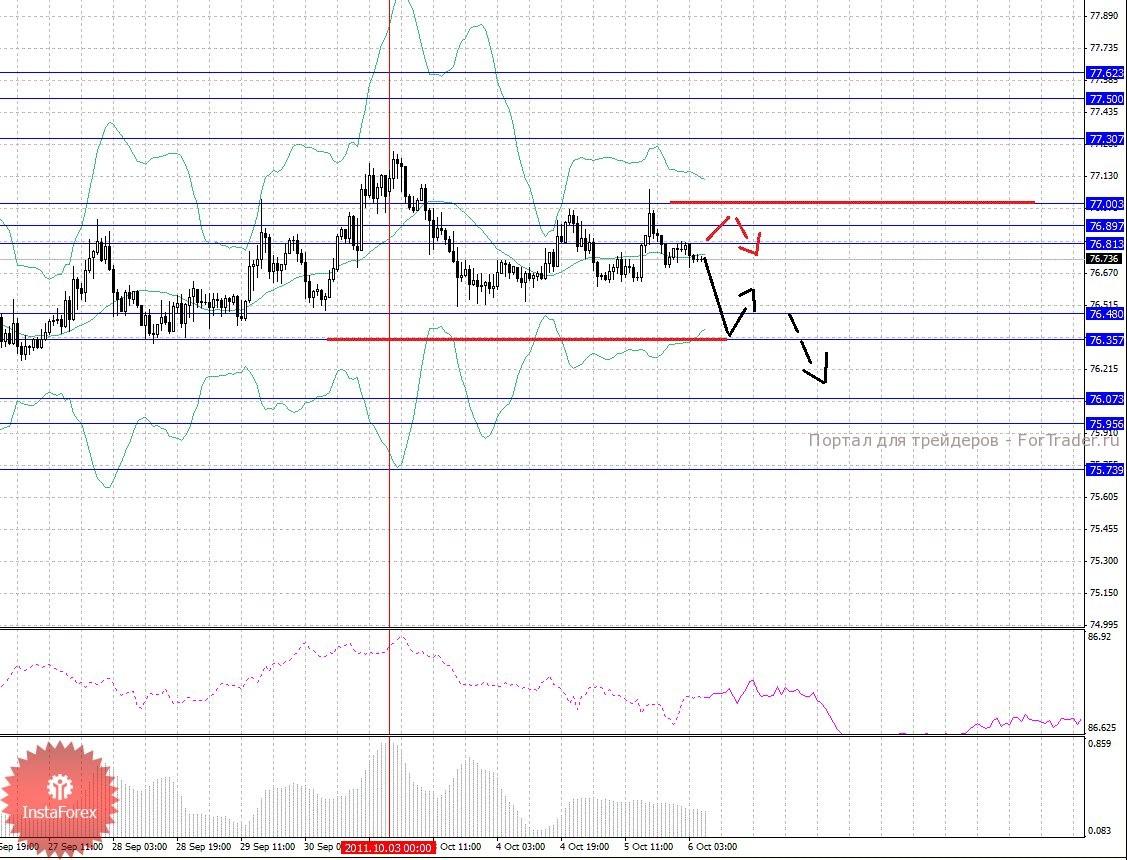Click the current price tag 76.736
Viewport: 1127px width, 860px height.
click(x=1103, y=259)
